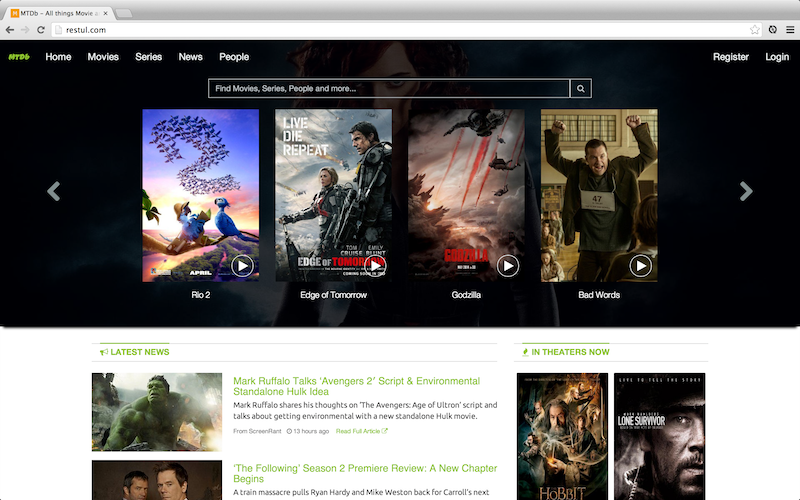The image size is (800, 500).
Task: Click the Login link
Action: [x=777, y=57]
